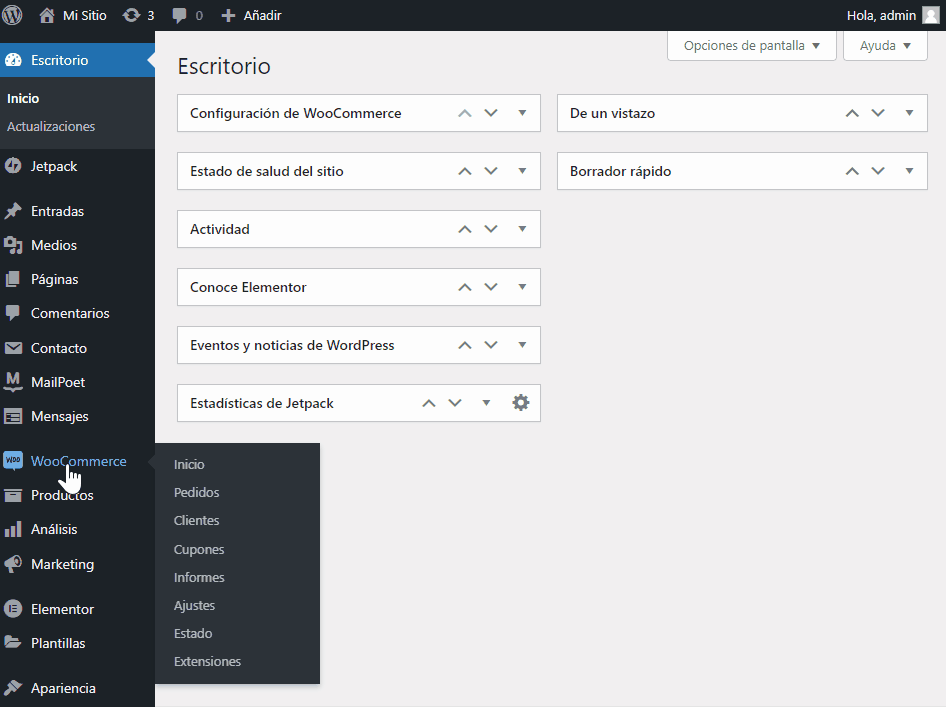Click the Plantillas folder icon
946x707 pixels.
point(13,642)
